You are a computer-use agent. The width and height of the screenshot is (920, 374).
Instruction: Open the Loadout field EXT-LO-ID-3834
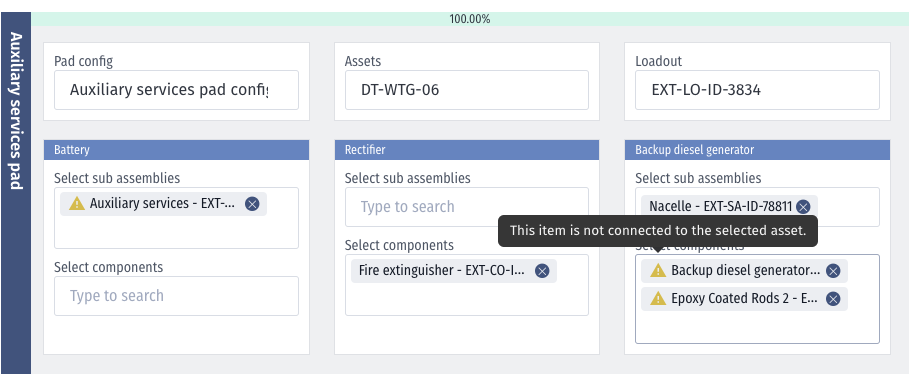pos(757,90)
